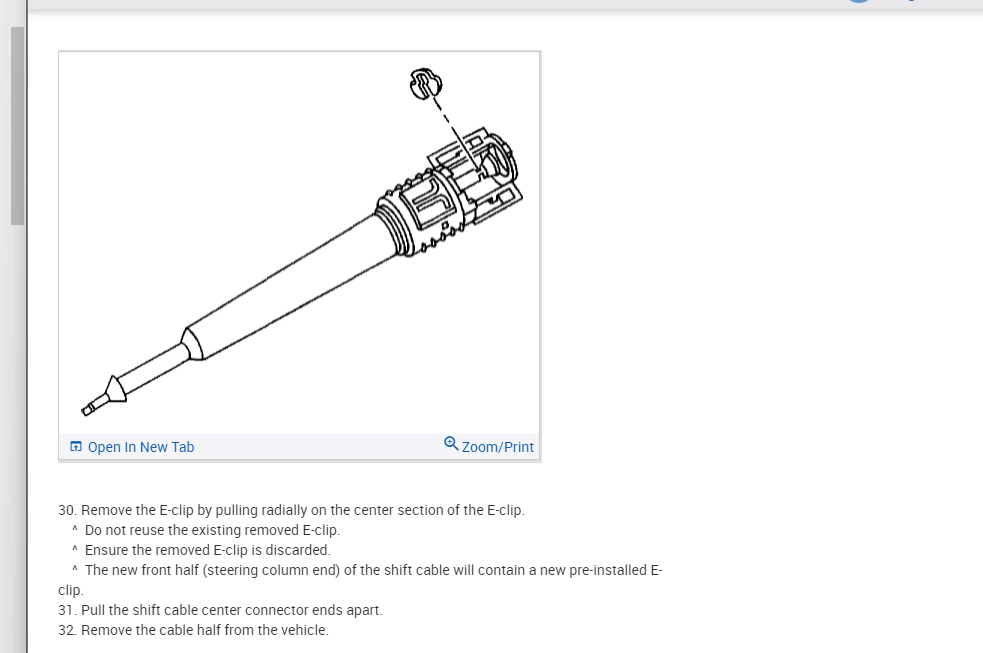Image resolution: width=983 pixels, height=653 pixels.
Task: Click the Zoom/Print link
Action: (497, 447)
